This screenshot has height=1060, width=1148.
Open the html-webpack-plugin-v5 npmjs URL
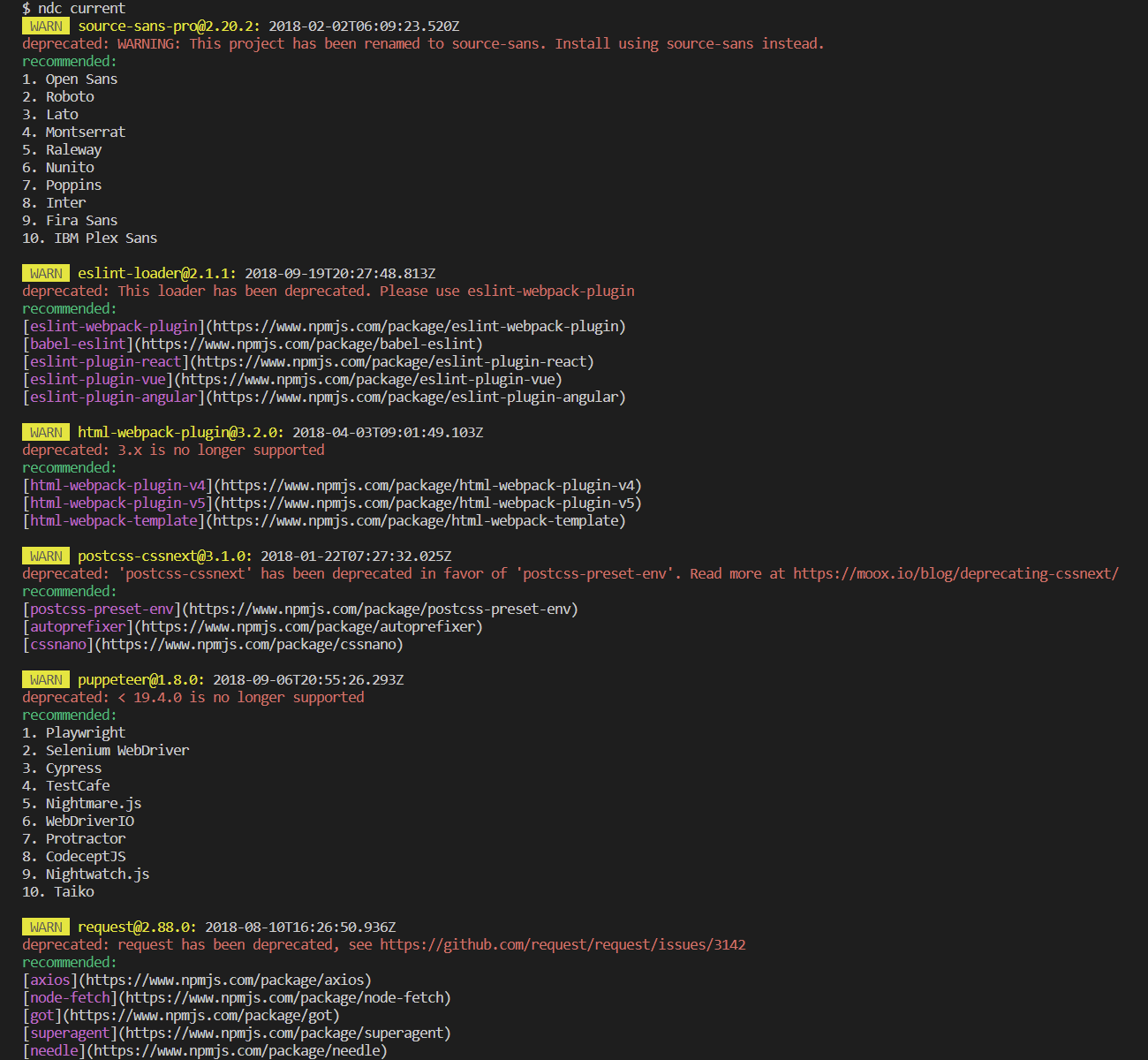click(x=427, y=503)
